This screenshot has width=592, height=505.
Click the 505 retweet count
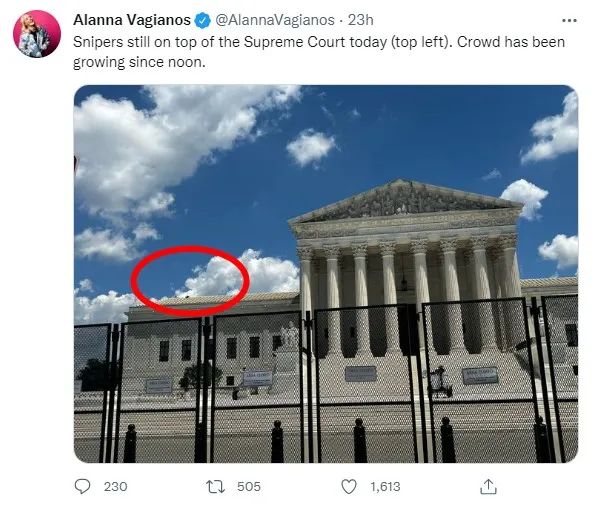click(249, 487)
